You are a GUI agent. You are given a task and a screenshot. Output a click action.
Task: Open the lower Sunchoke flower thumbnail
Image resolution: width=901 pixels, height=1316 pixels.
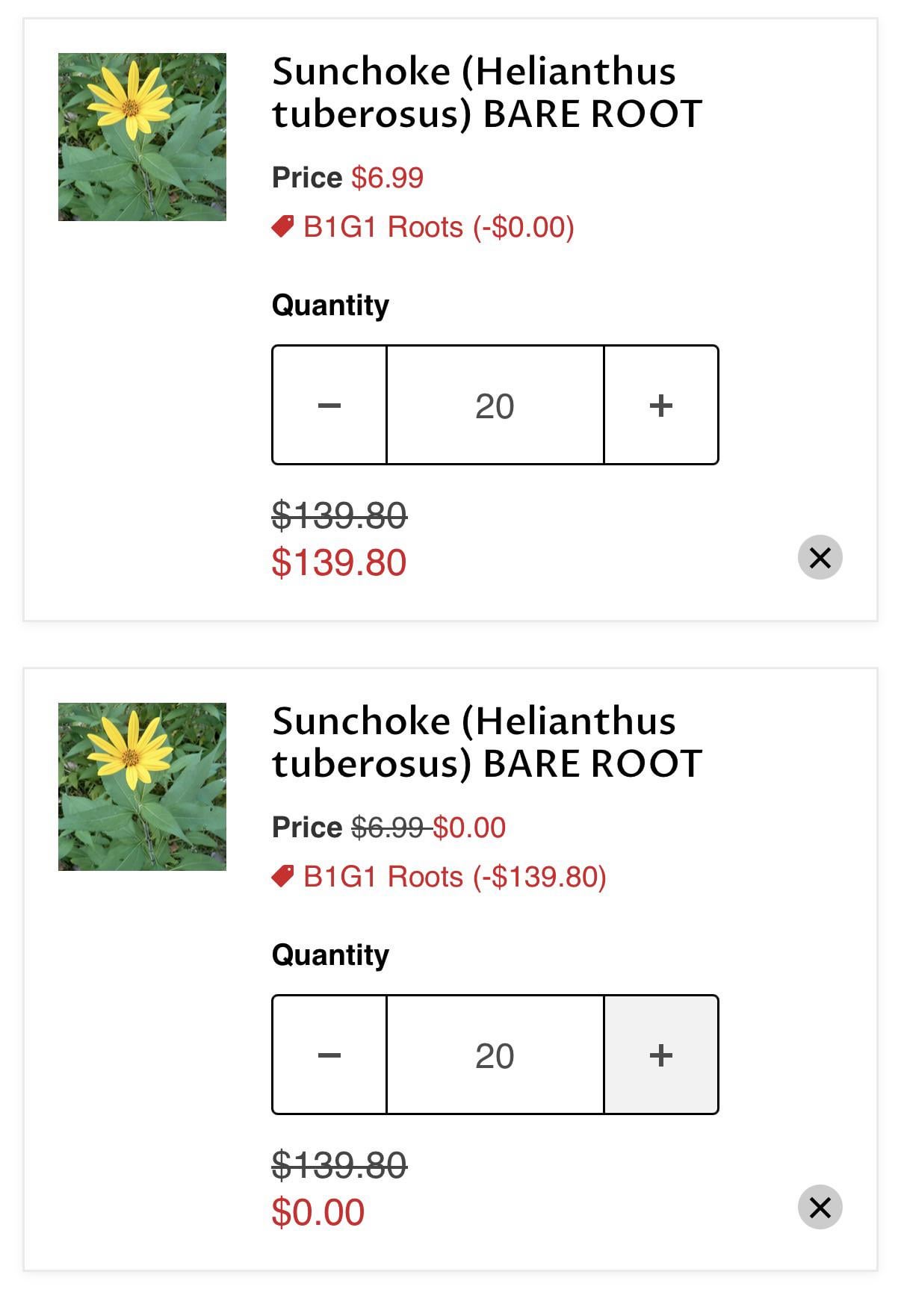pyautogui.click(x=142, y=786)
